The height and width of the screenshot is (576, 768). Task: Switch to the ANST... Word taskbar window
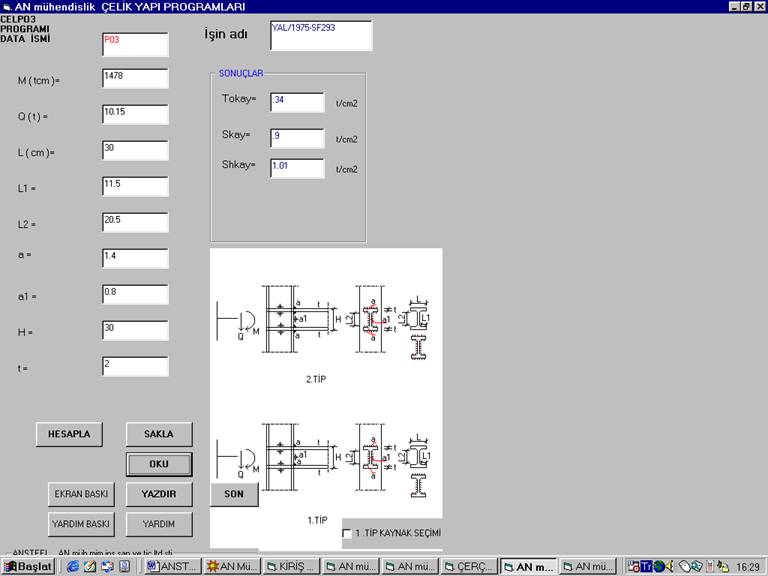(x=173, y=567)
